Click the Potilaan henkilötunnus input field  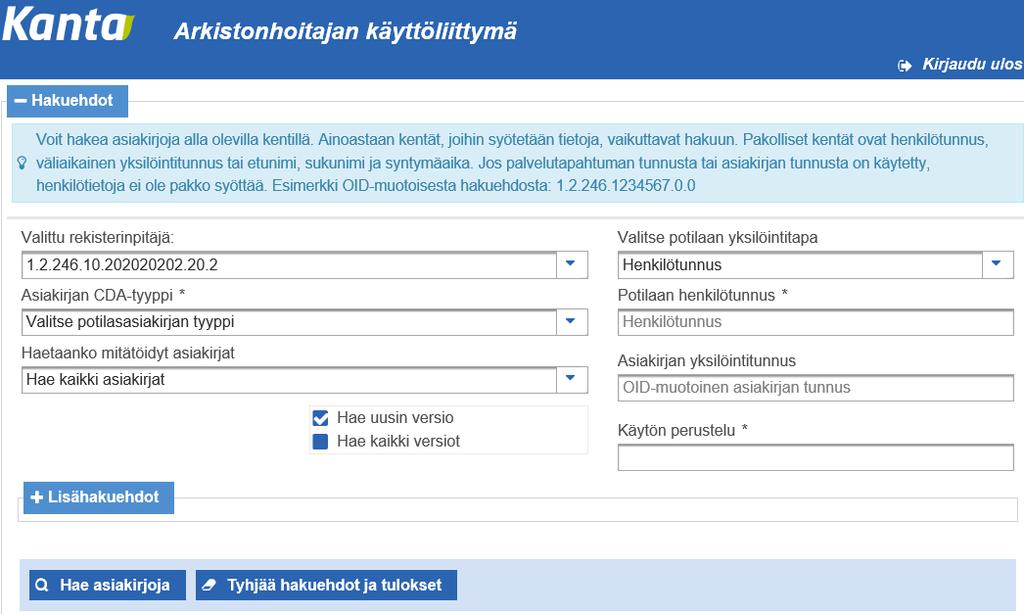pyautogui.click(x=816, y=322)
